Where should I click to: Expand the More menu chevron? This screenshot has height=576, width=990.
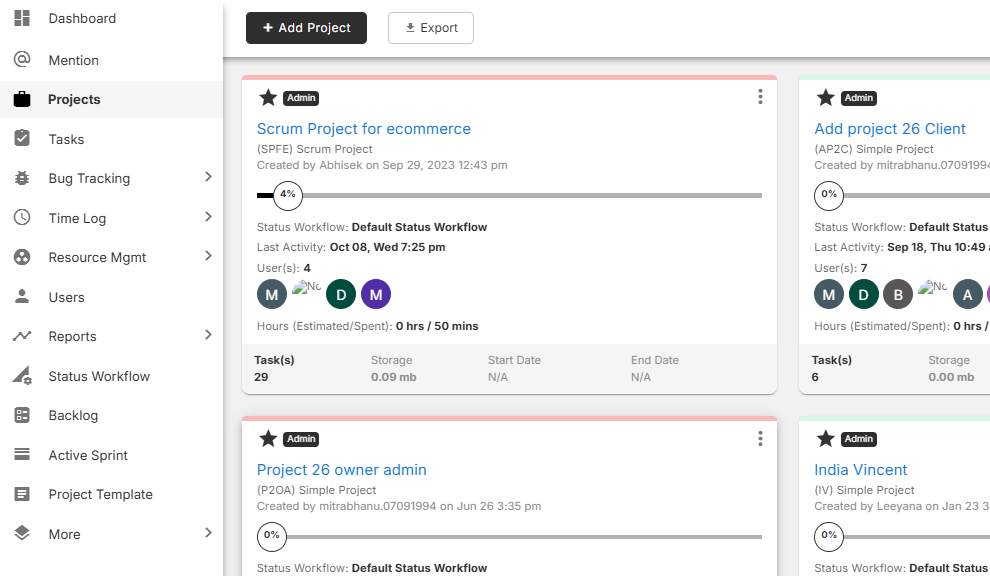tap(208, 533)
